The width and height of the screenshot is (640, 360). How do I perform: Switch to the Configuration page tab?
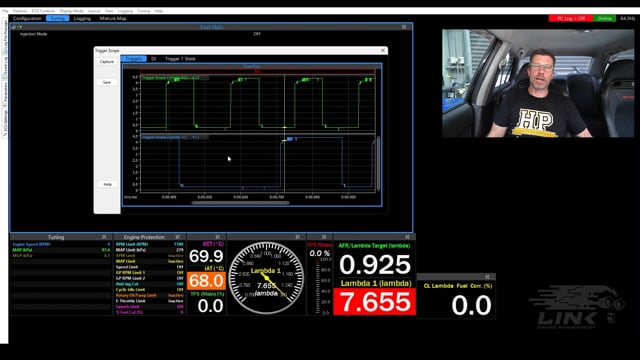[x=27, y=18]
